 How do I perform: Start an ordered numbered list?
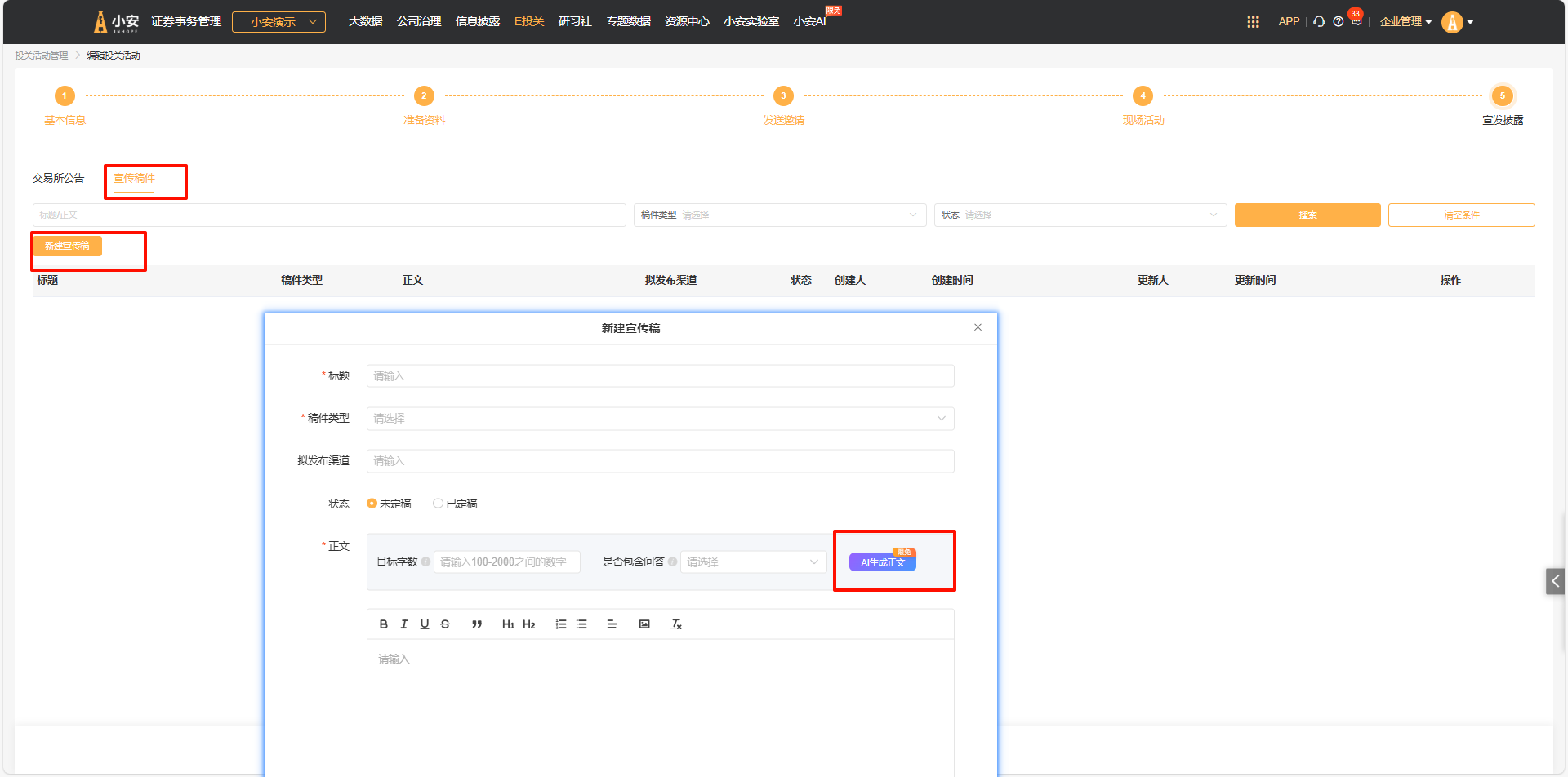[x=561, y=624]
